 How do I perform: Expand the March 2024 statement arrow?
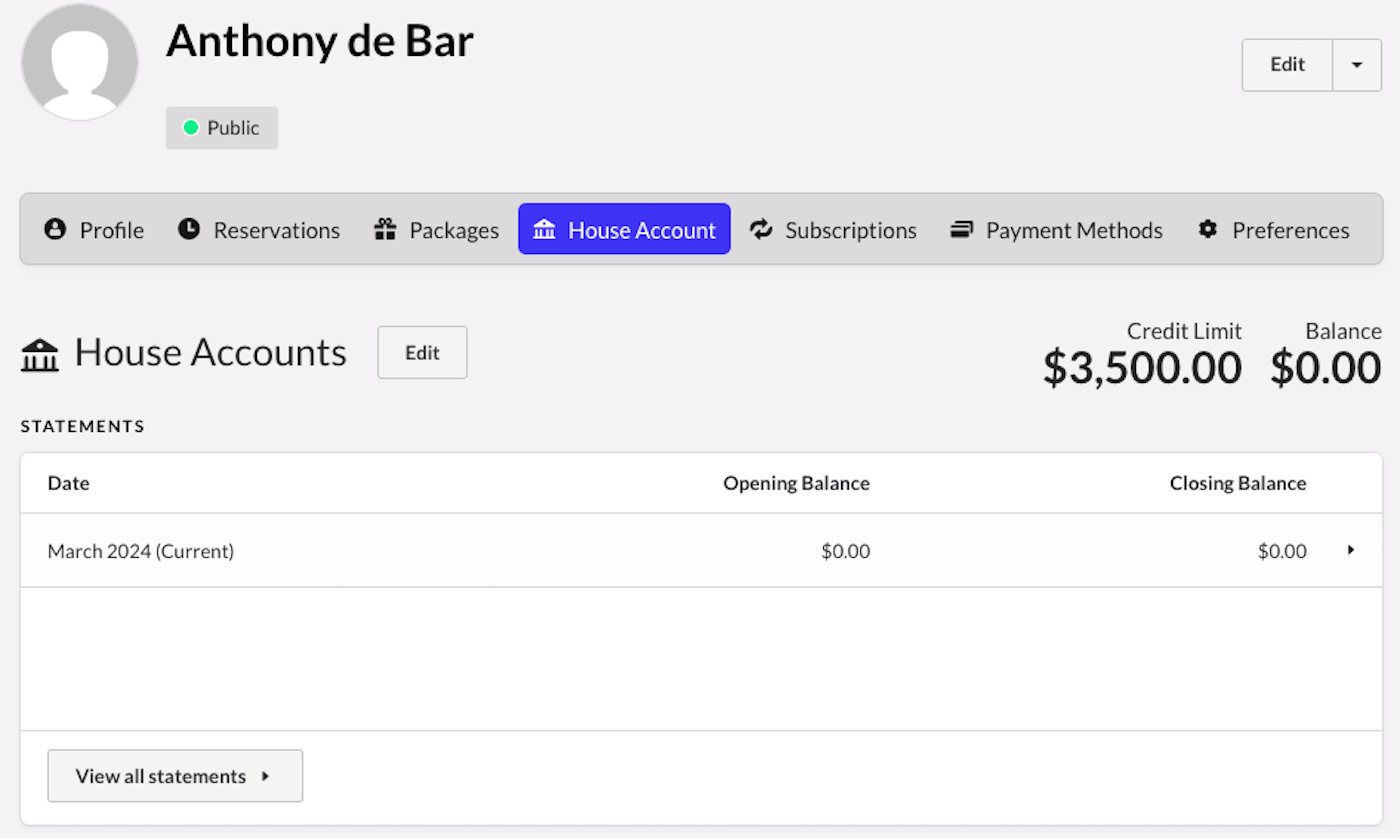click(1351, 550)
